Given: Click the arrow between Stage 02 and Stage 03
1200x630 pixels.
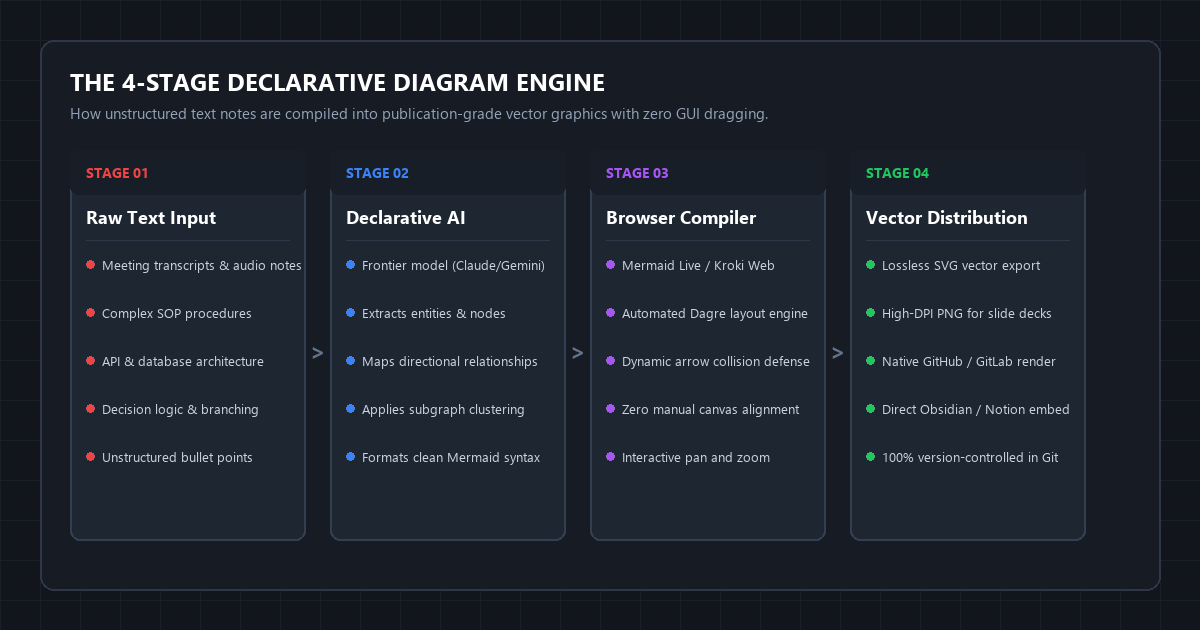Looking at the screenshot, I should click(578, 353).
